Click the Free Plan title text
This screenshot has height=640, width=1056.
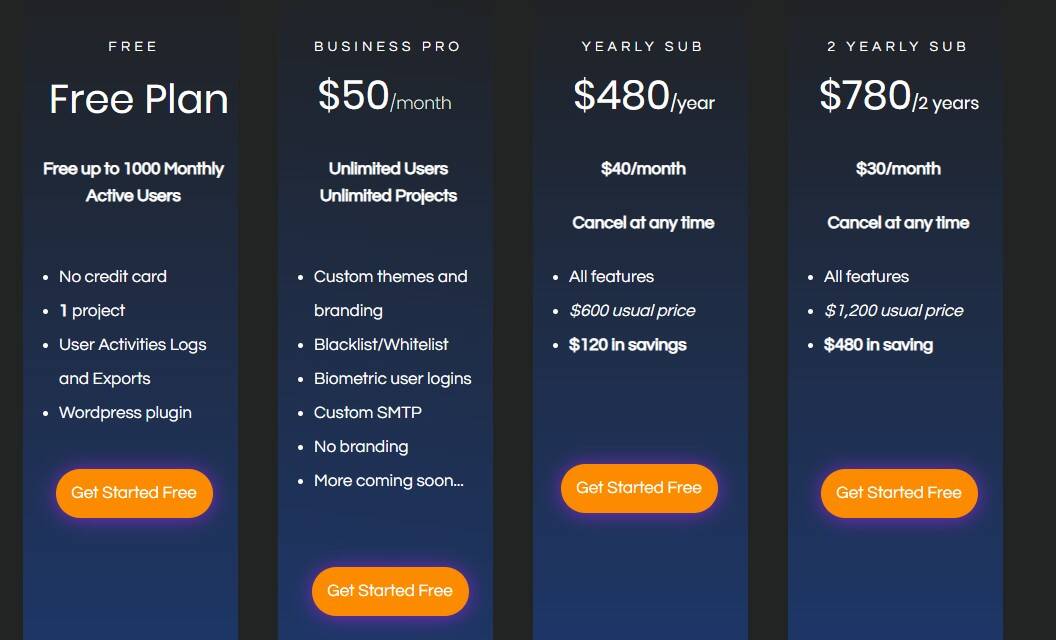pos(138,98)
